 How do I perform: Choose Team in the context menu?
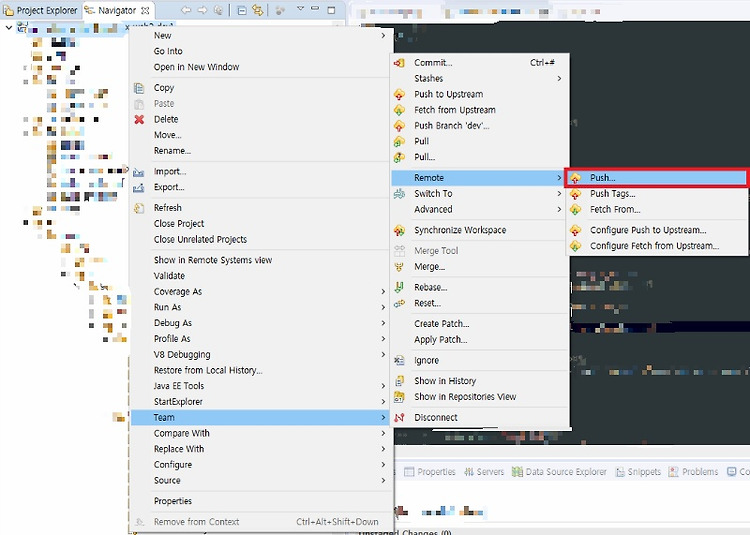coord(261,417)
